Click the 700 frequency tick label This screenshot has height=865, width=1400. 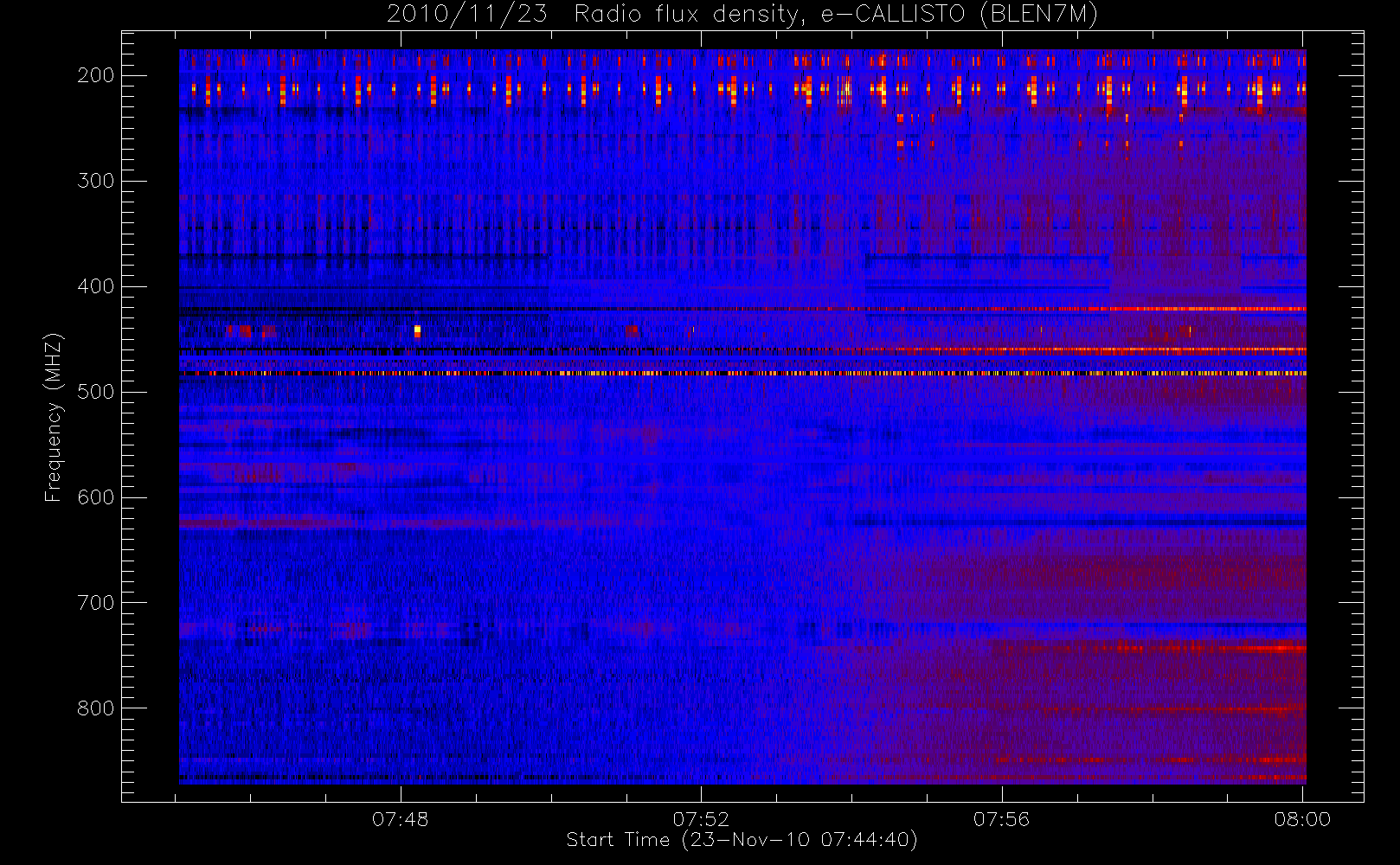pos(95,603)
